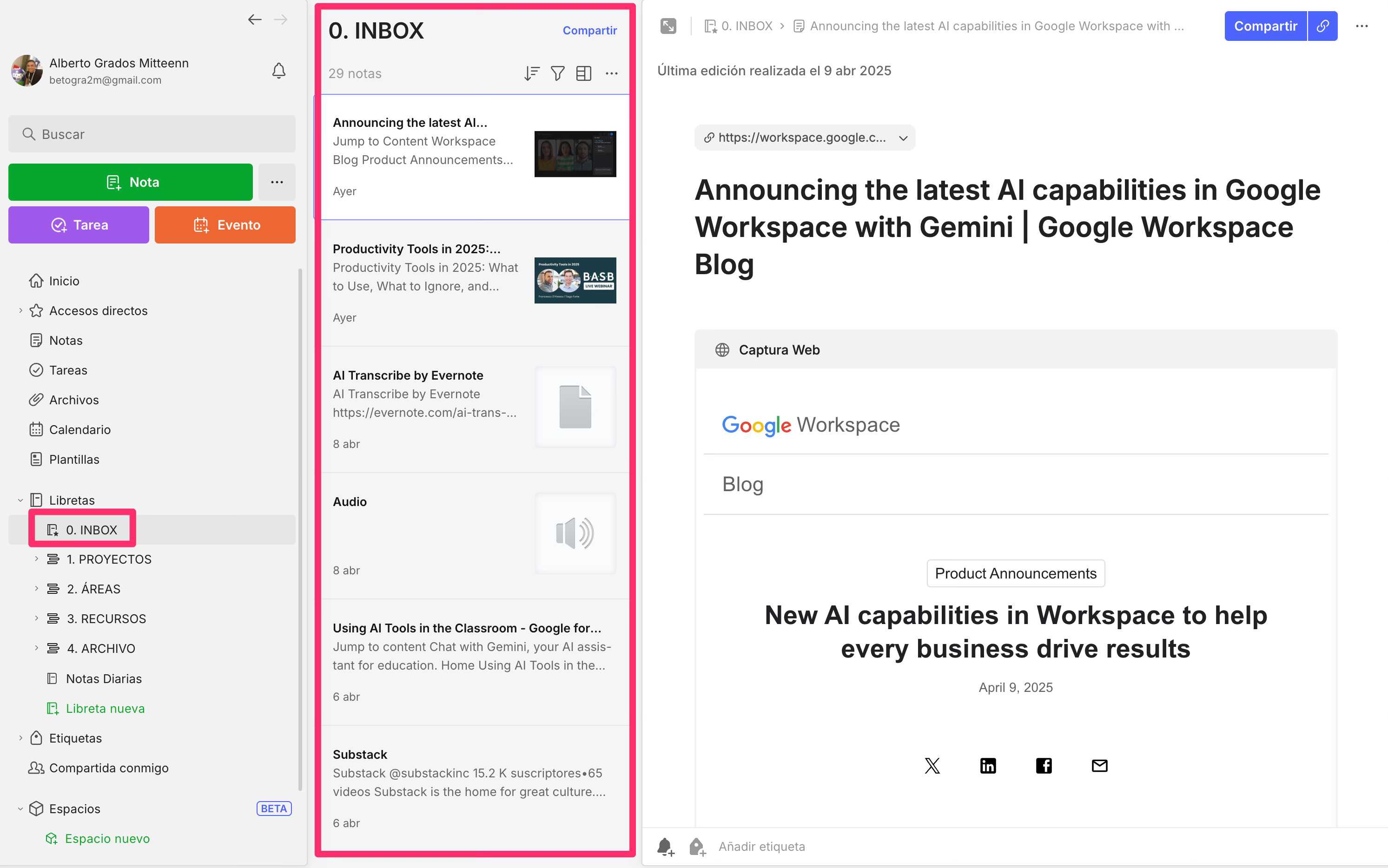
Task: Expand the 3. RECURSOS stack
Action: pos(37,618)
